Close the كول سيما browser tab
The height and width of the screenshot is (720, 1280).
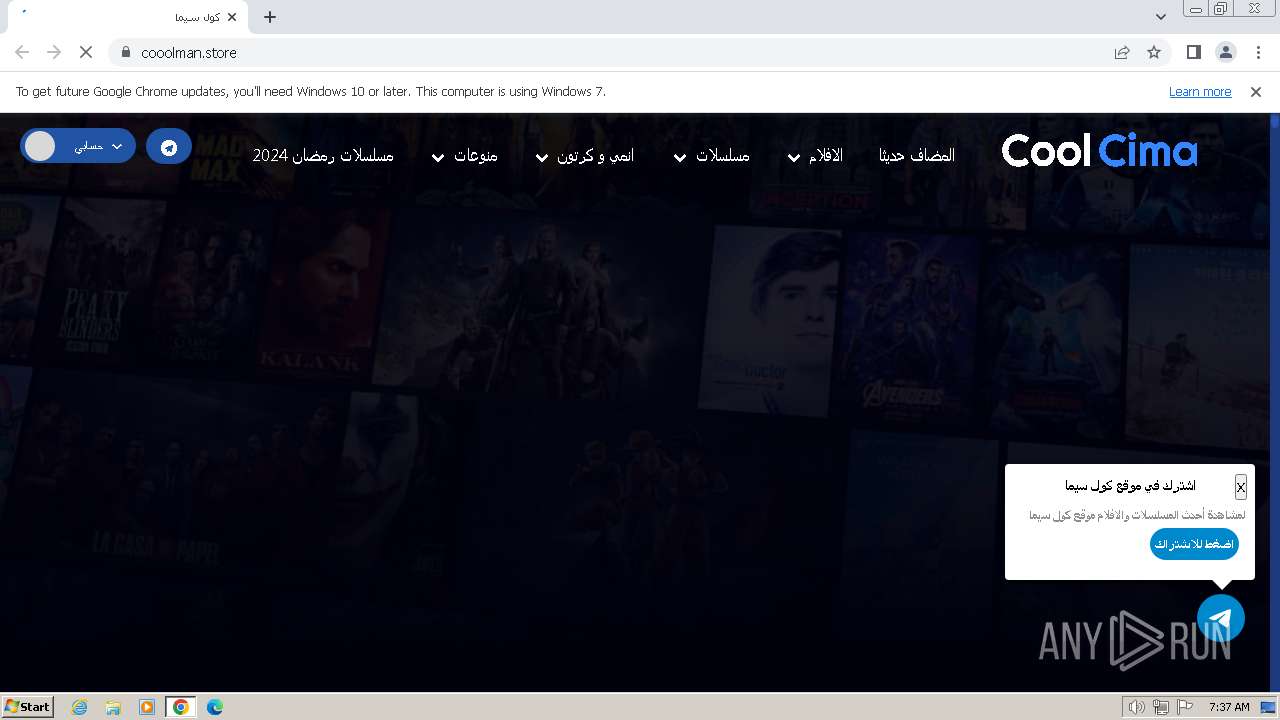[232, 17]
